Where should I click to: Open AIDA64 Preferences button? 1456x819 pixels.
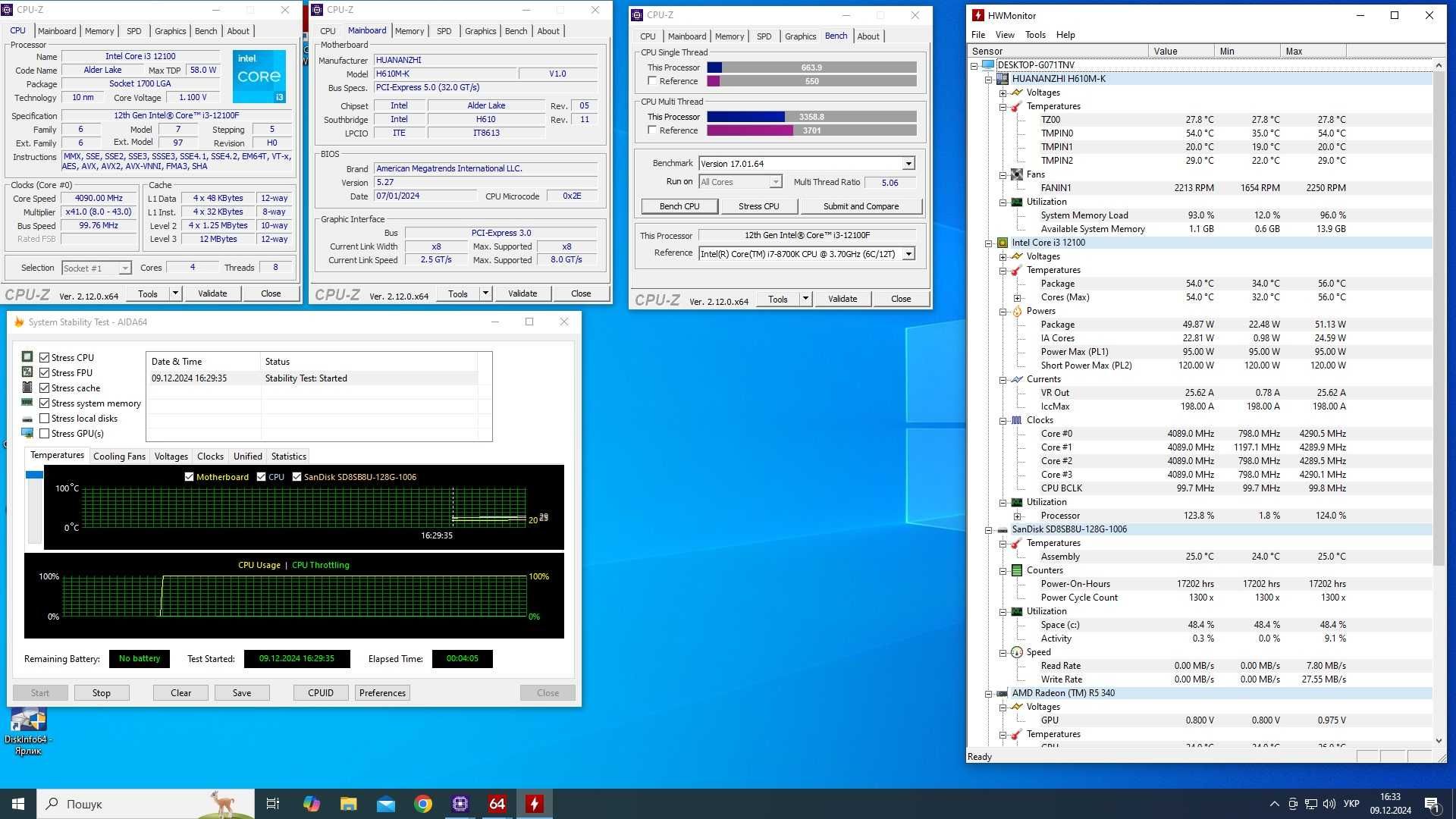click(x=382, y=693)
